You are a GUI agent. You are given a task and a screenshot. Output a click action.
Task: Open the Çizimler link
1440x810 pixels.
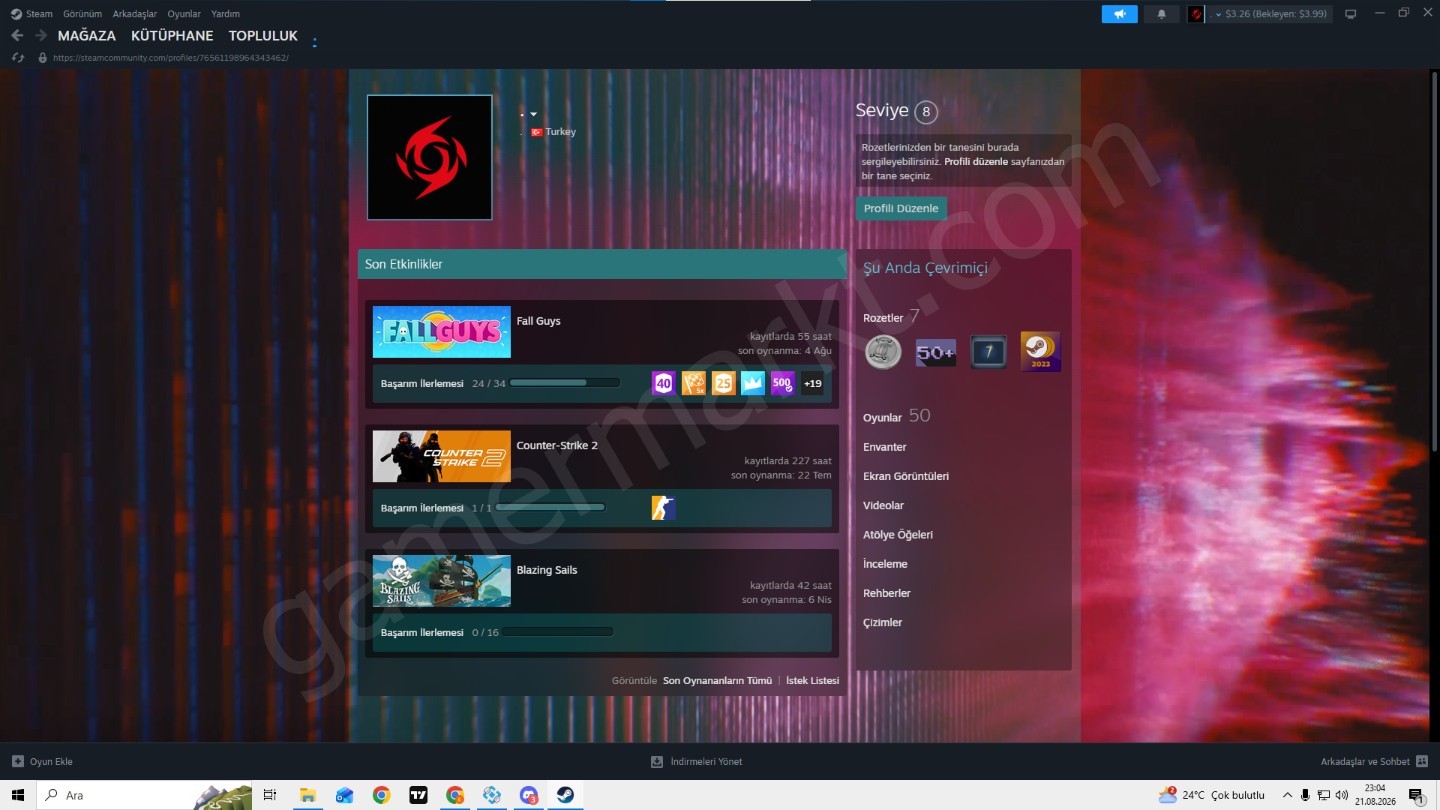click(883, 622)
